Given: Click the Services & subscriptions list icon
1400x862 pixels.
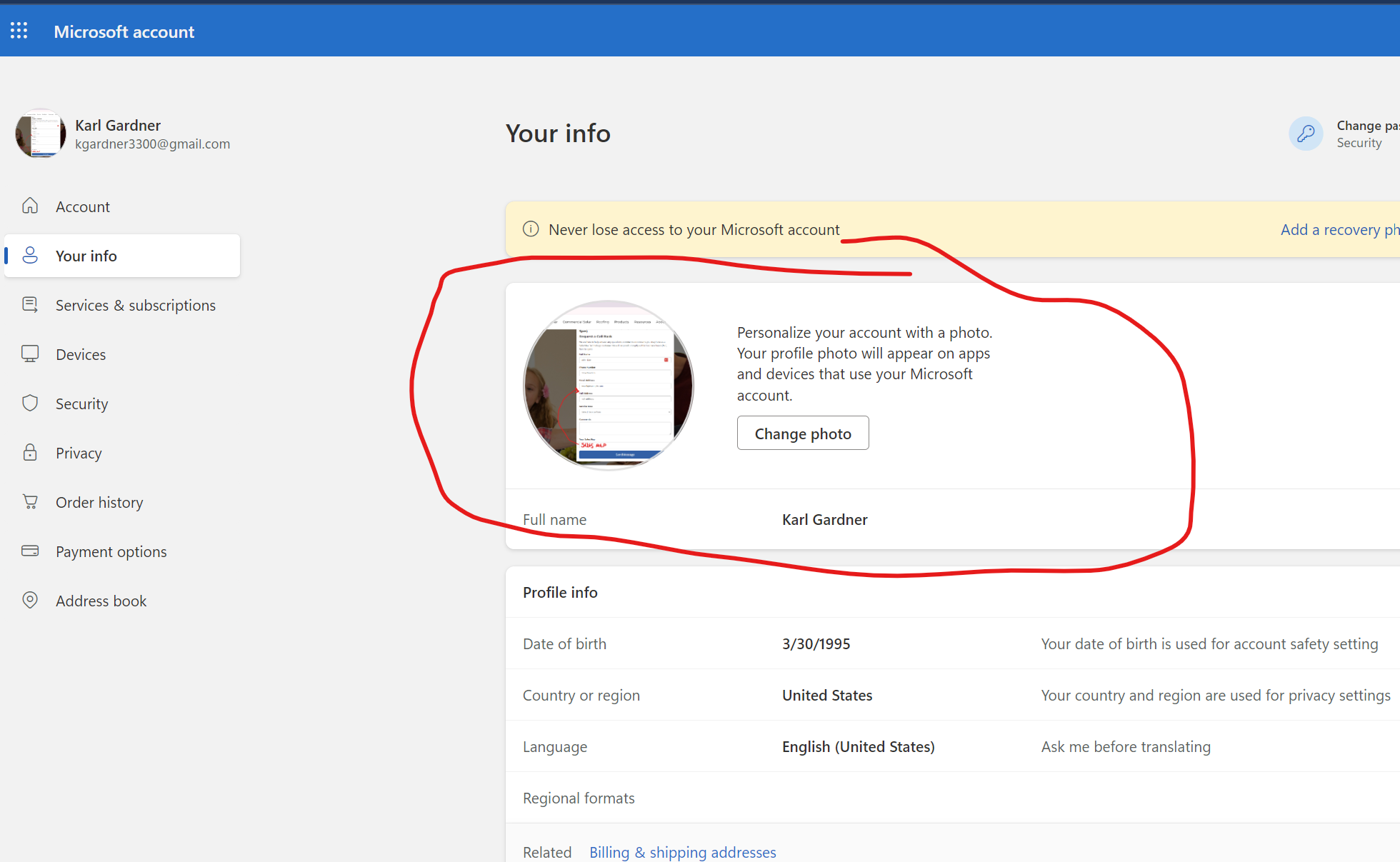Looking at the screenshot, I should [x=30, y=304].
